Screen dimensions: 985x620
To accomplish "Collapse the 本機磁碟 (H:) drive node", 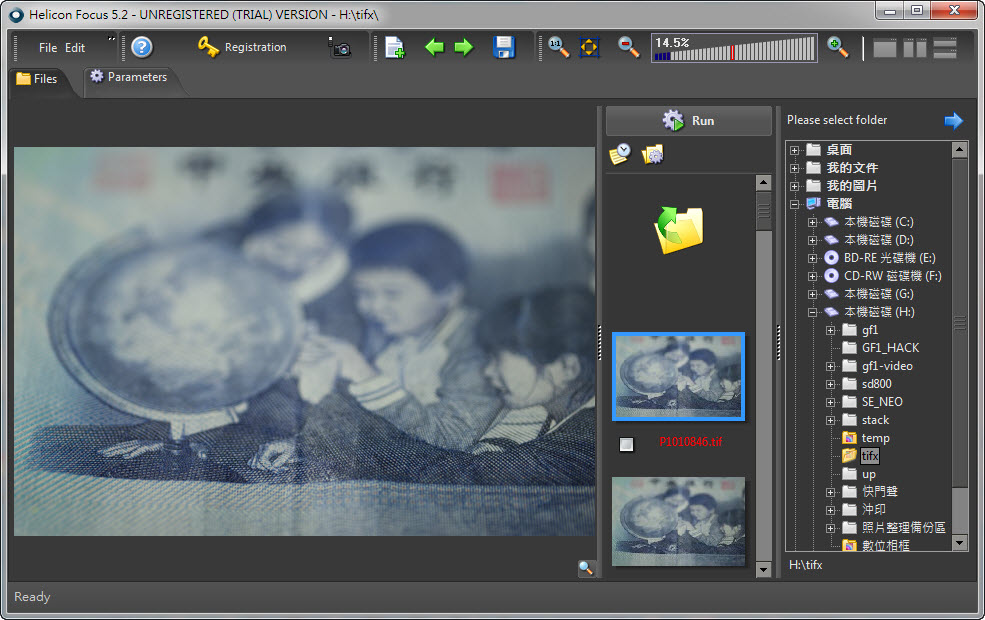I will tap(813, 312).
